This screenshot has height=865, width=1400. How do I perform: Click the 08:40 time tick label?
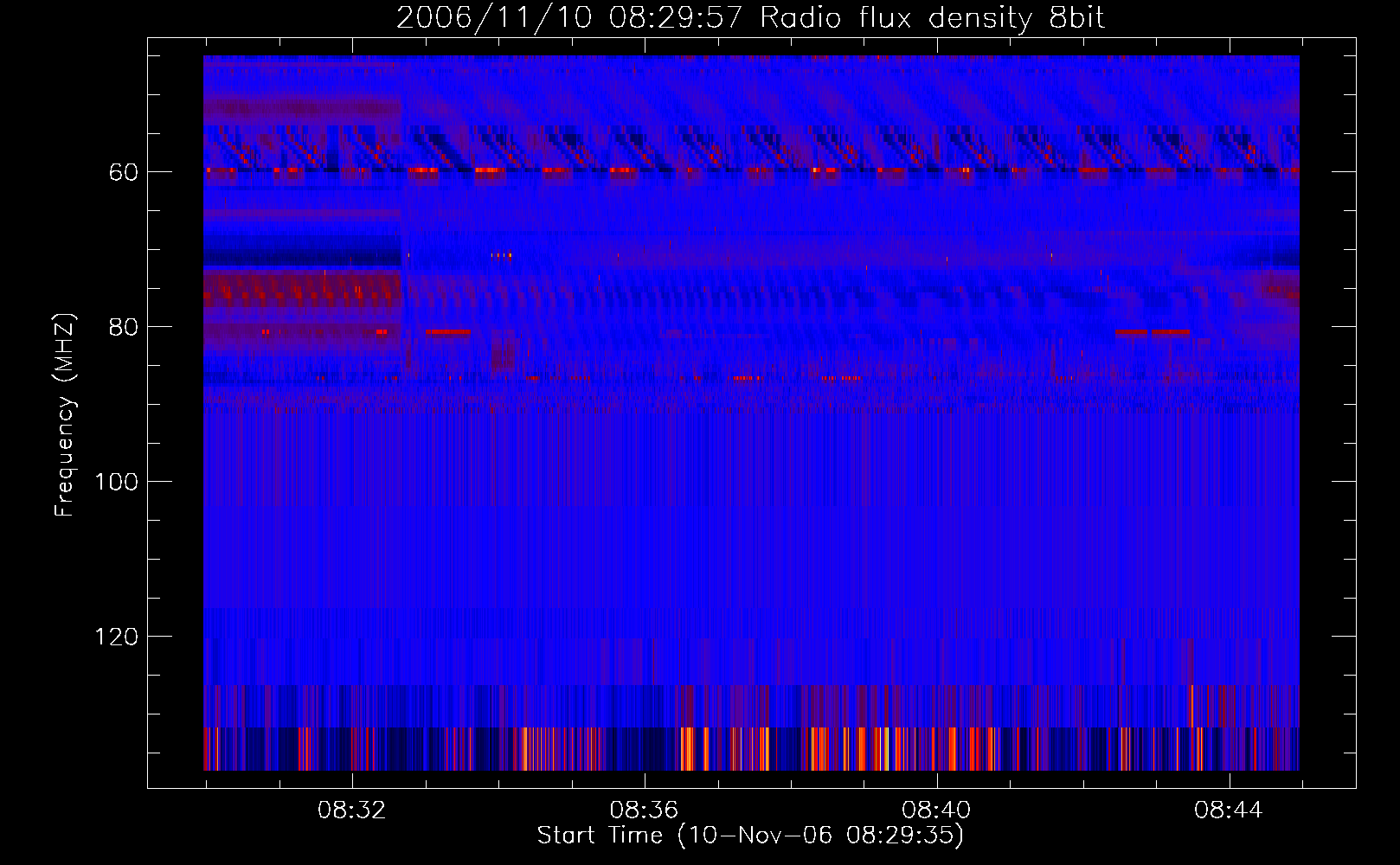[936, 811]
